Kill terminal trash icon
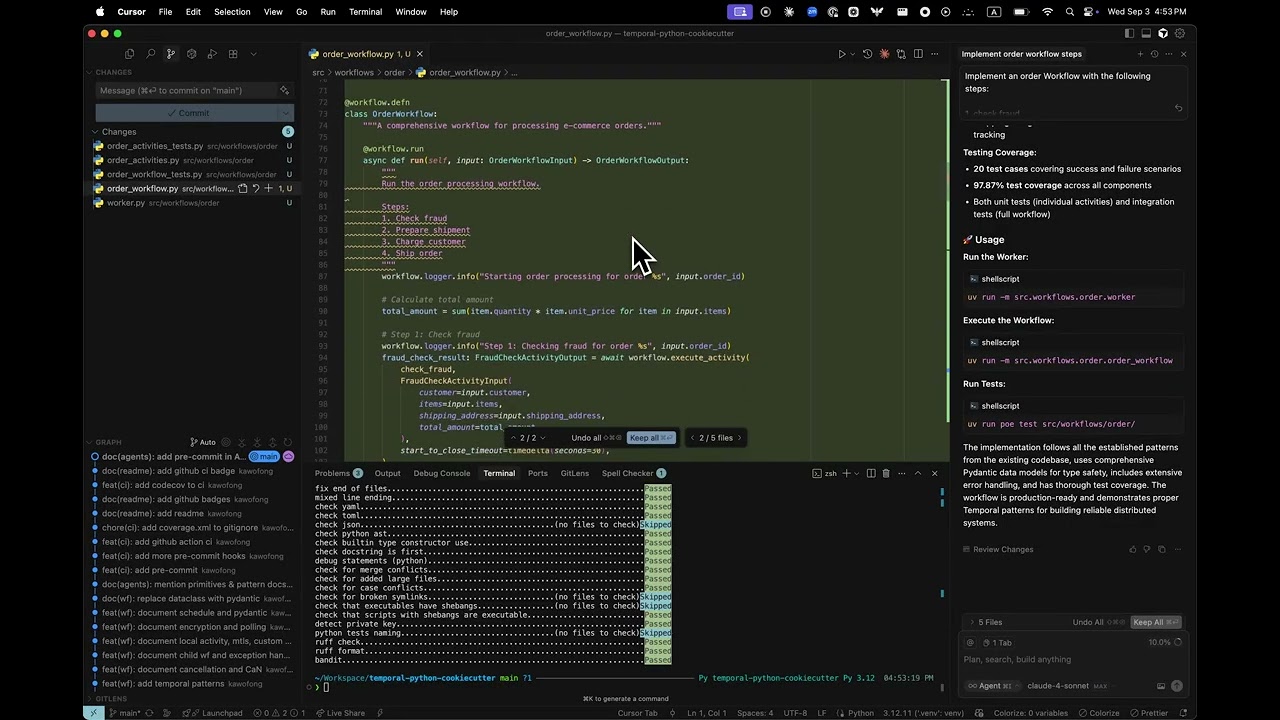 886,473
